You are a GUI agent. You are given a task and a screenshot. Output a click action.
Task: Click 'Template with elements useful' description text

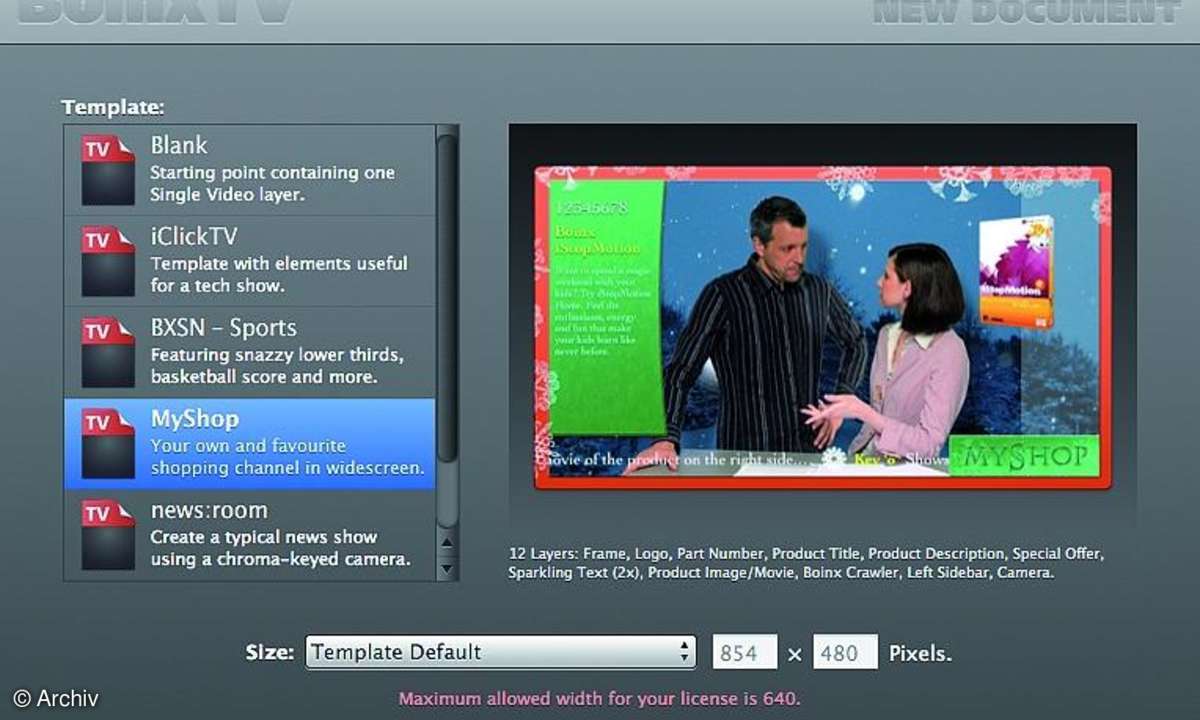tap(279, 264)
